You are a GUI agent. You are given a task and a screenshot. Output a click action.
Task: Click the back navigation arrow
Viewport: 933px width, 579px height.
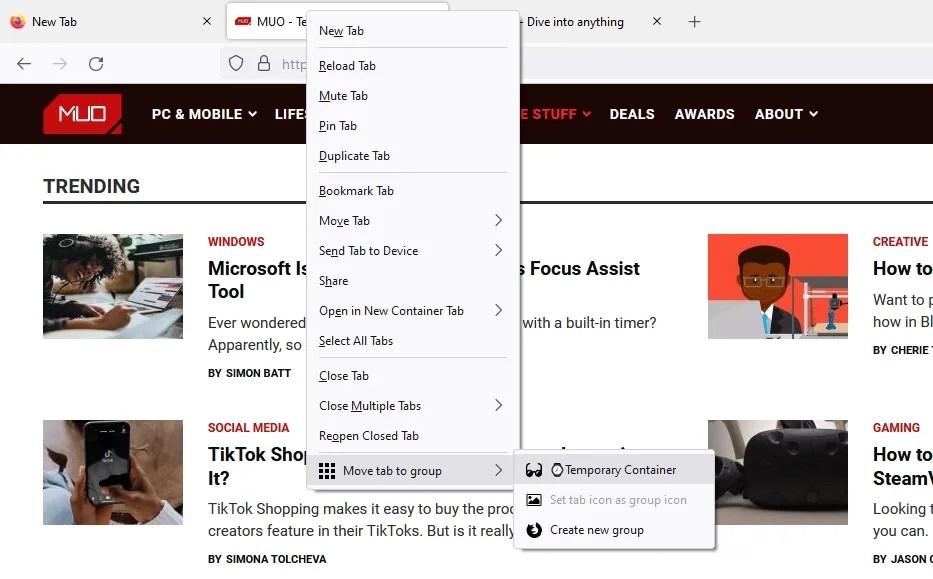[24, 63]
